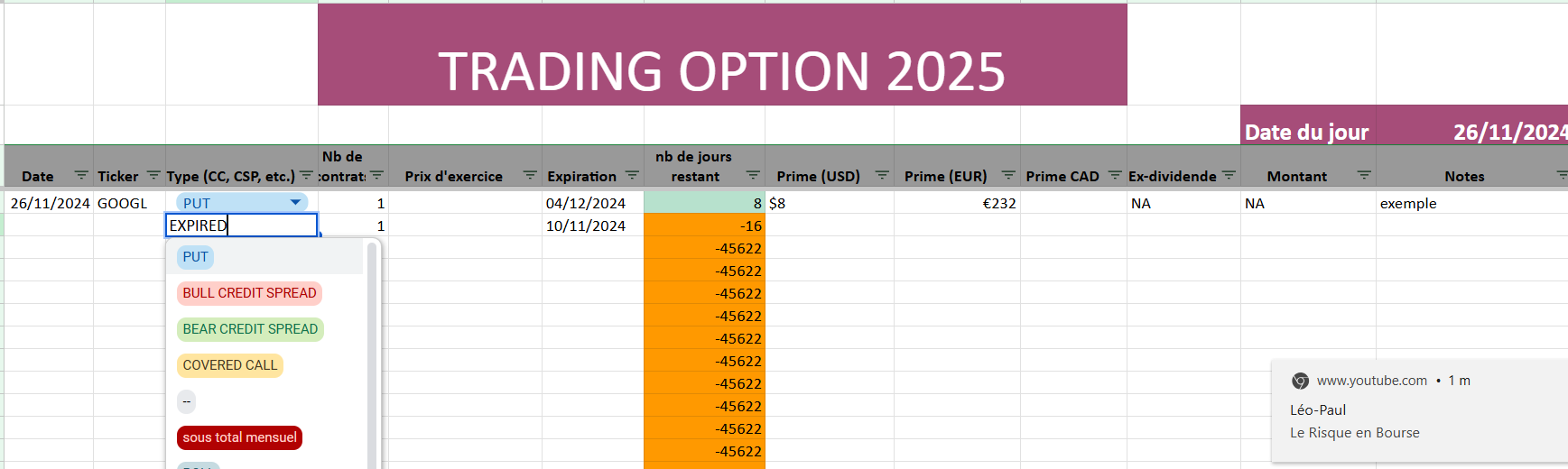
Task: Open the nb de jours restant filter
Action: pyautogui.click(x=753, y=175)
